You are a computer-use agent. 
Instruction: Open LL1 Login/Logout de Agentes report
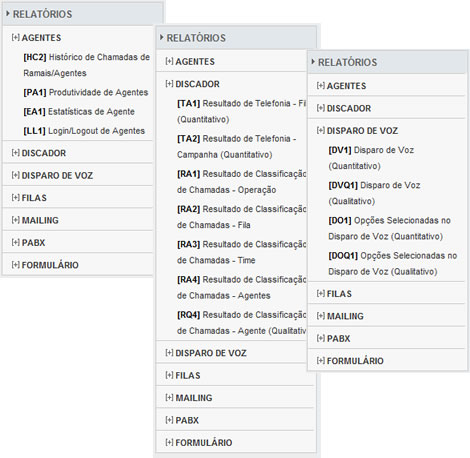click(84, 131)
